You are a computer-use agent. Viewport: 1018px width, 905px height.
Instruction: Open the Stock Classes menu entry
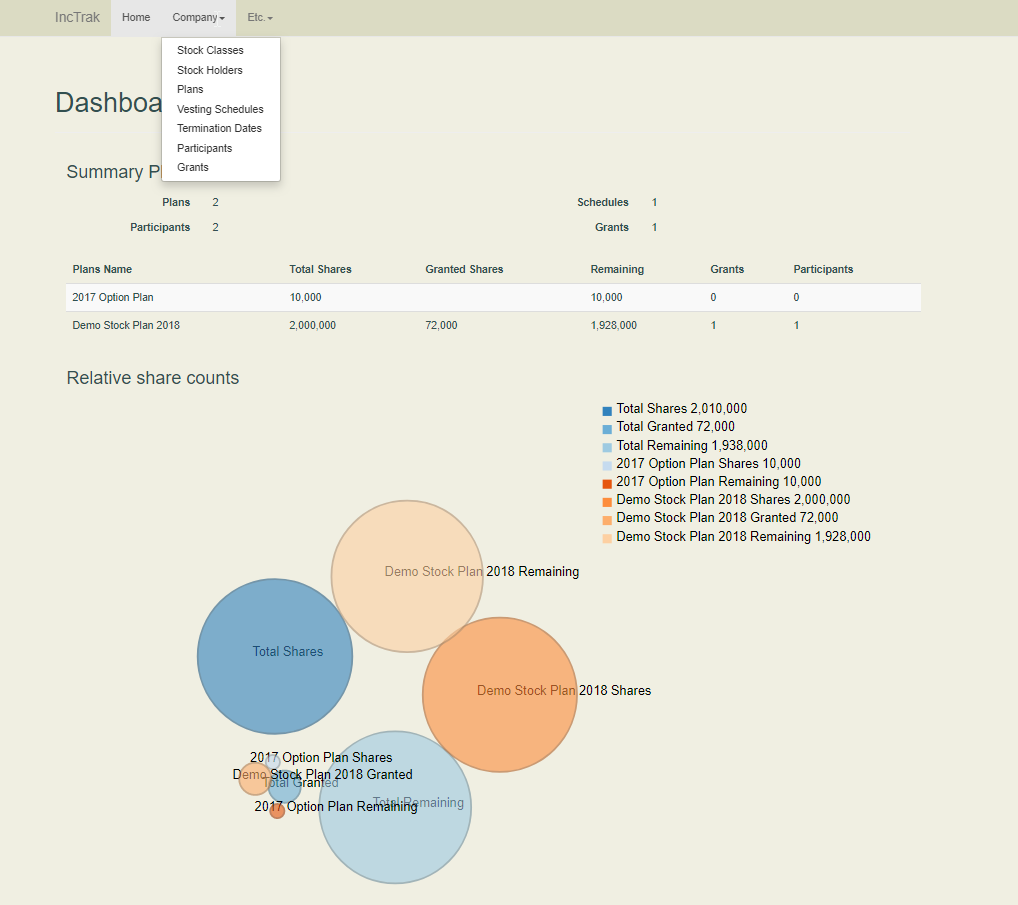click(210, 50)
